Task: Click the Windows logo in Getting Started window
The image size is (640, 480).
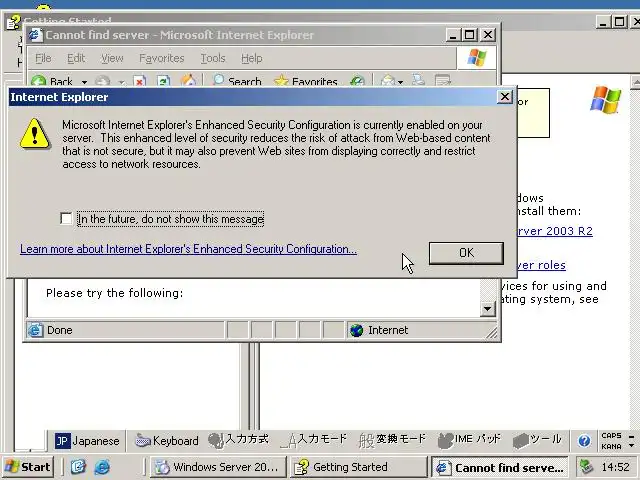Action: pyautogui.click(x=605, y=100)
